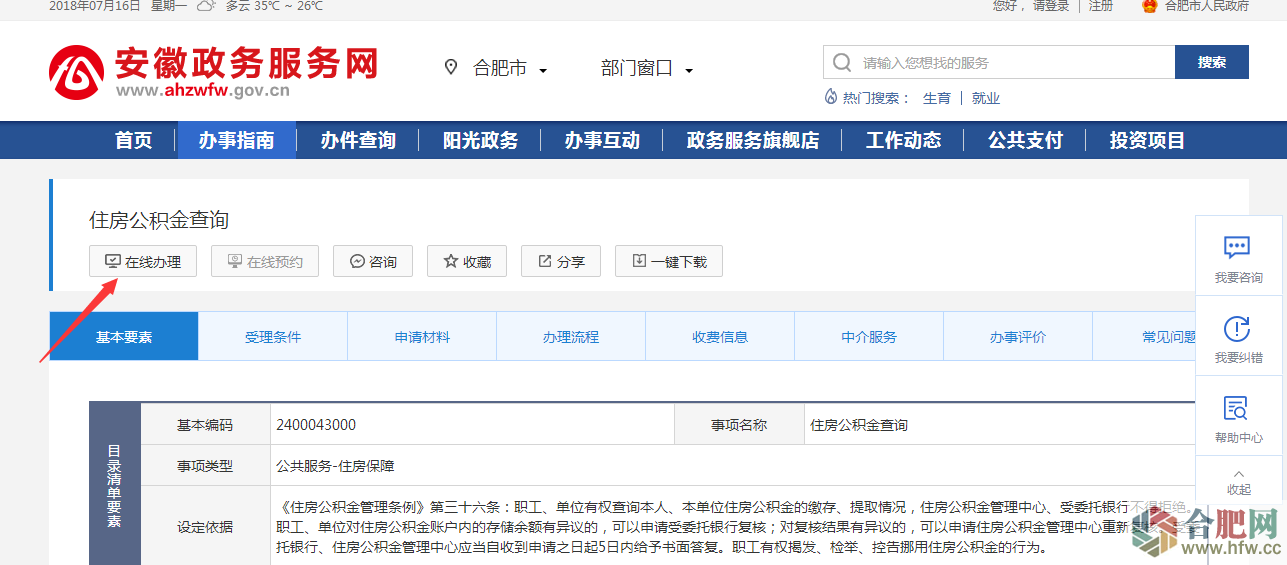Focus the service search input field
The height and width of the screenshot is (565, 1287).
click(x=1010, y=62)
